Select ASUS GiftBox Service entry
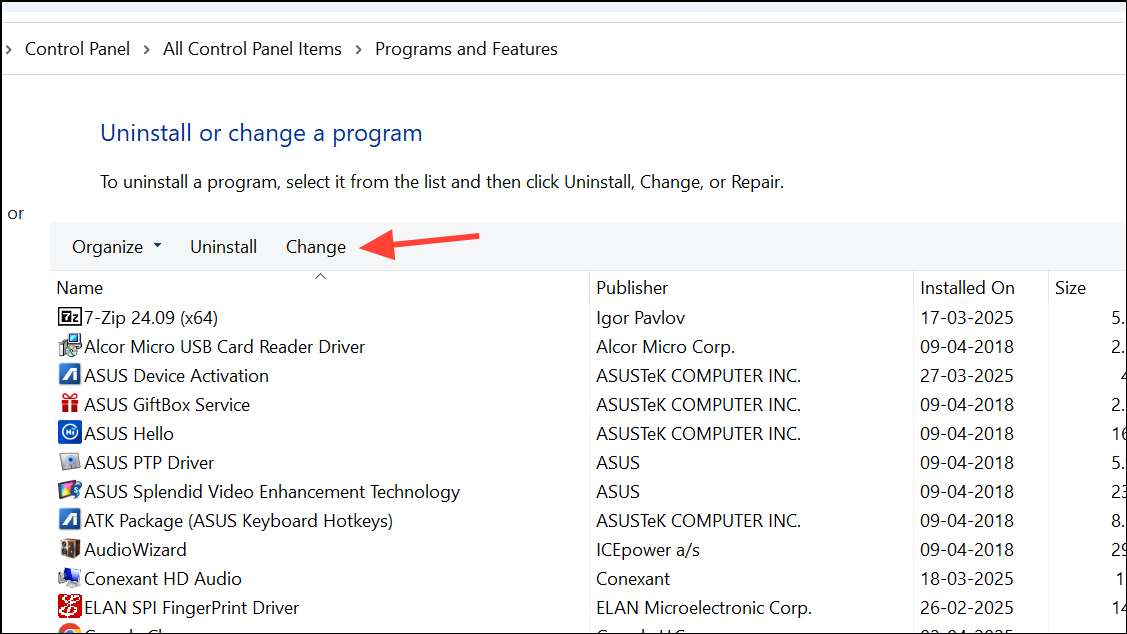The width and height of the screenshot is (1127, 634). coord(167,405)
